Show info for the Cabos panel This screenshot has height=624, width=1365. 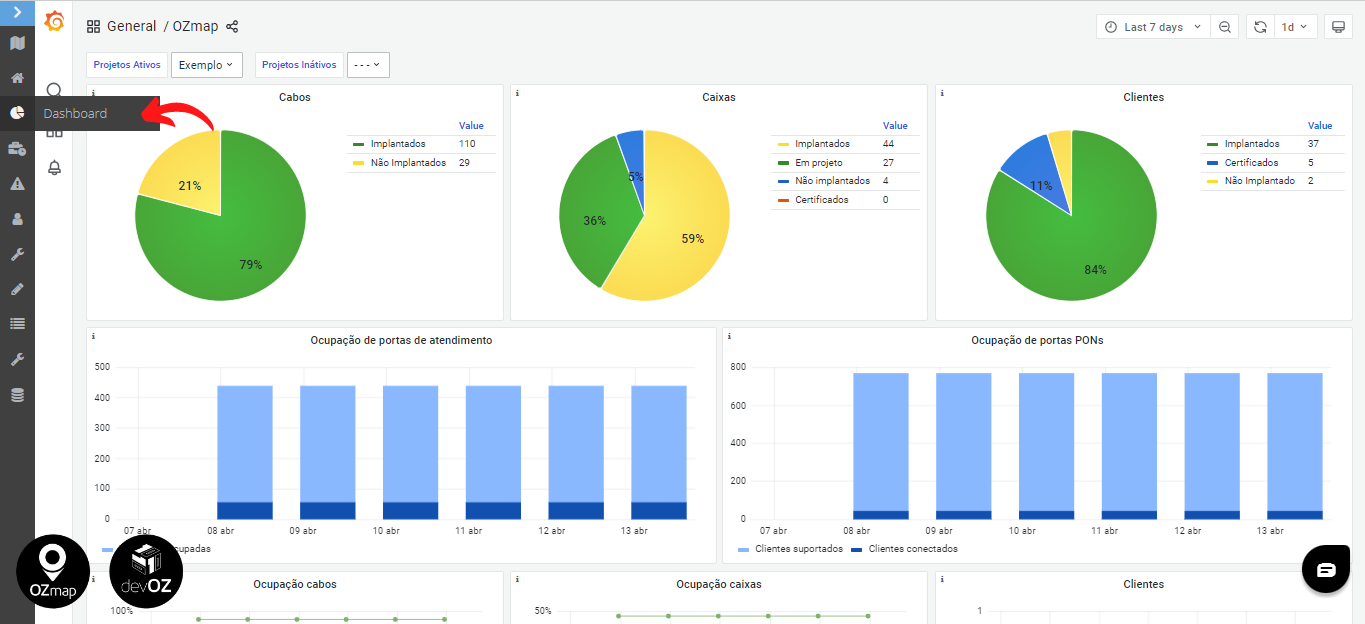tap(93, 92)
